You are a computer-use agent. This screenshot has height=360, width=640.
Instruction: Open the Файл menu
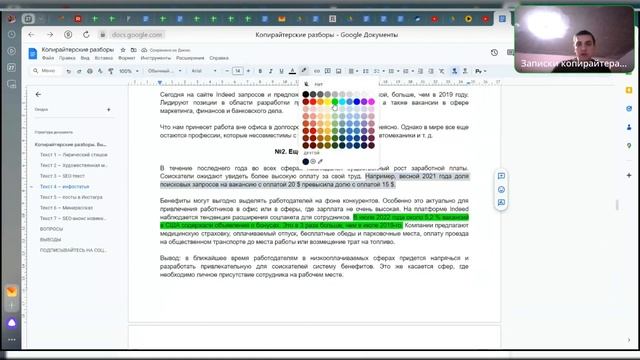(48, 58)
